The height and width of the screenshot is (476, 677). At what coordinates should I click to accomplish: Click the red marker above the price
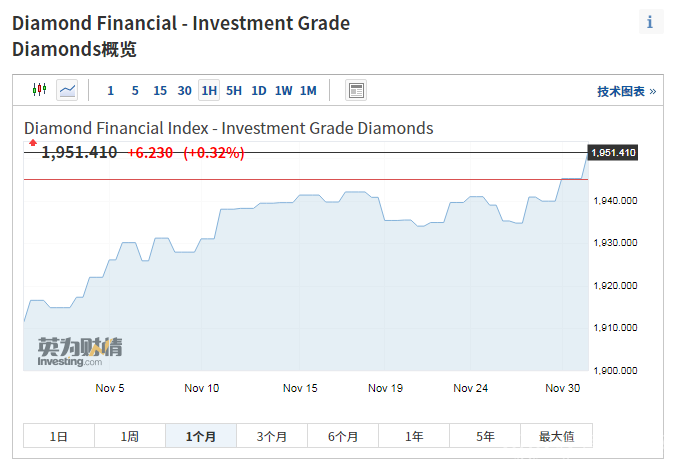[x=32, y=143]
